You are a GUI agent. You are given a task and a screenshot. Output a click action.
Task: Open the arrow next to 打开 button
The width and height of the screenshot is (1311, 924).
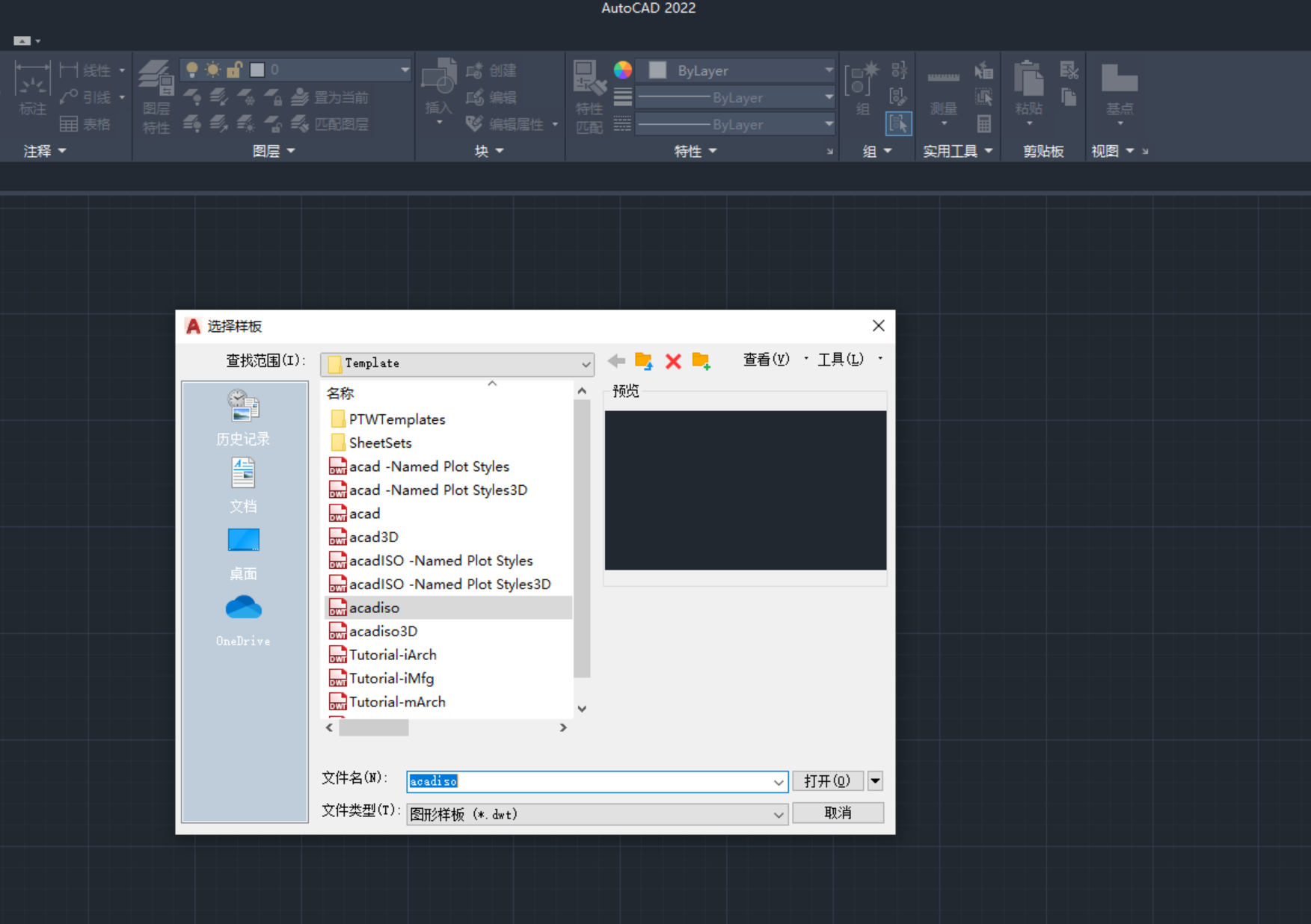(875, 781)
